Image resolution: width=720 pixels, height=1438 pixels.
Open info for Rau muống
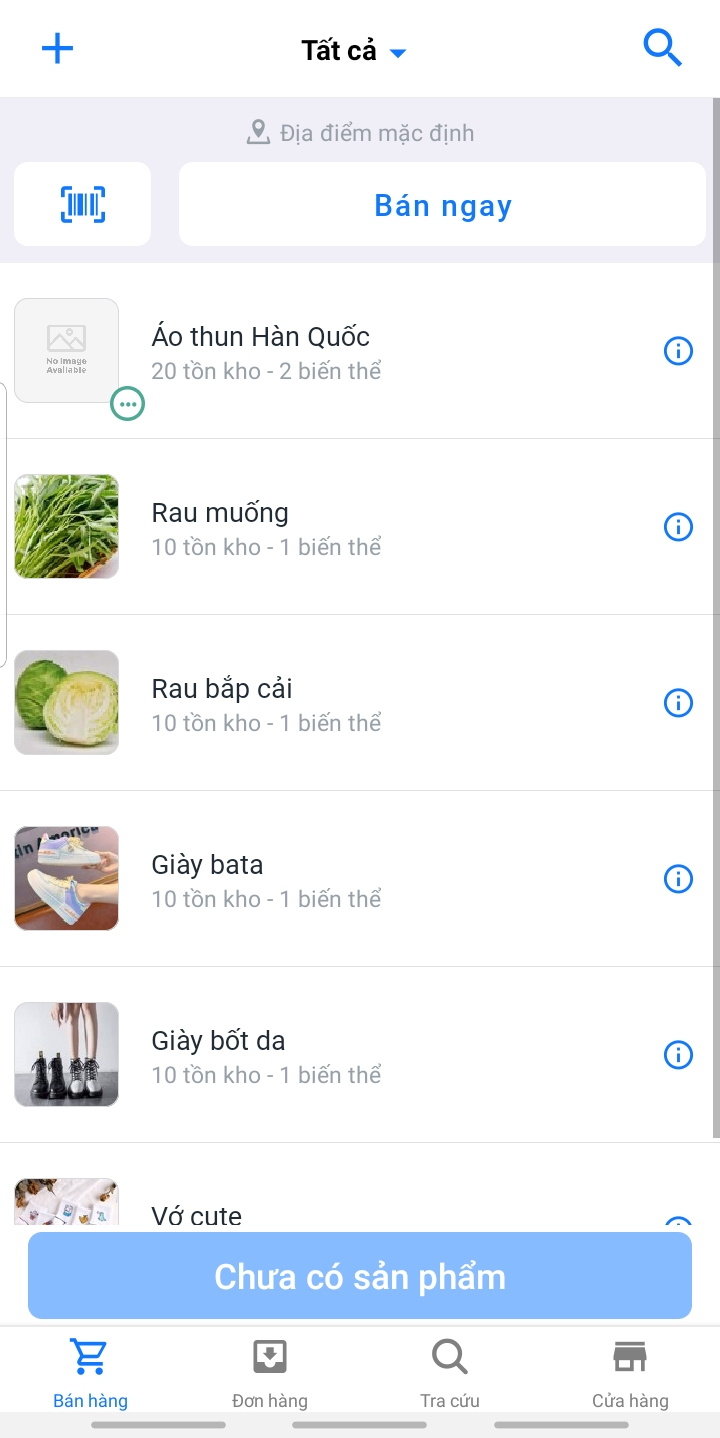[x=678, y=527]
